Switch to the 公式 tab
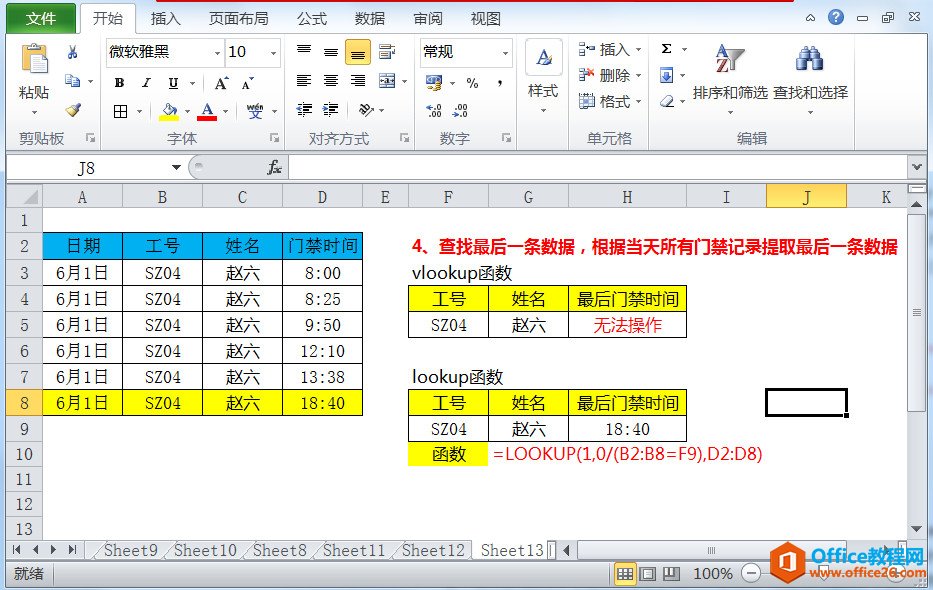The width and height of the screenshot is (933, 590). click(x=312, y=18)
